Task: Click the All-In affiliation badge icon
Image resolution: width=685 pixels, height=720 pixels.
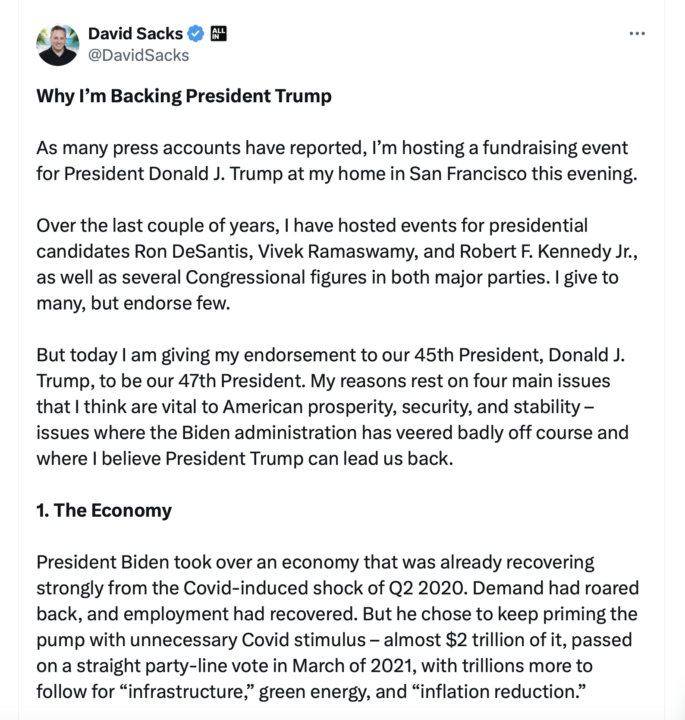Action: pos(220,34)
